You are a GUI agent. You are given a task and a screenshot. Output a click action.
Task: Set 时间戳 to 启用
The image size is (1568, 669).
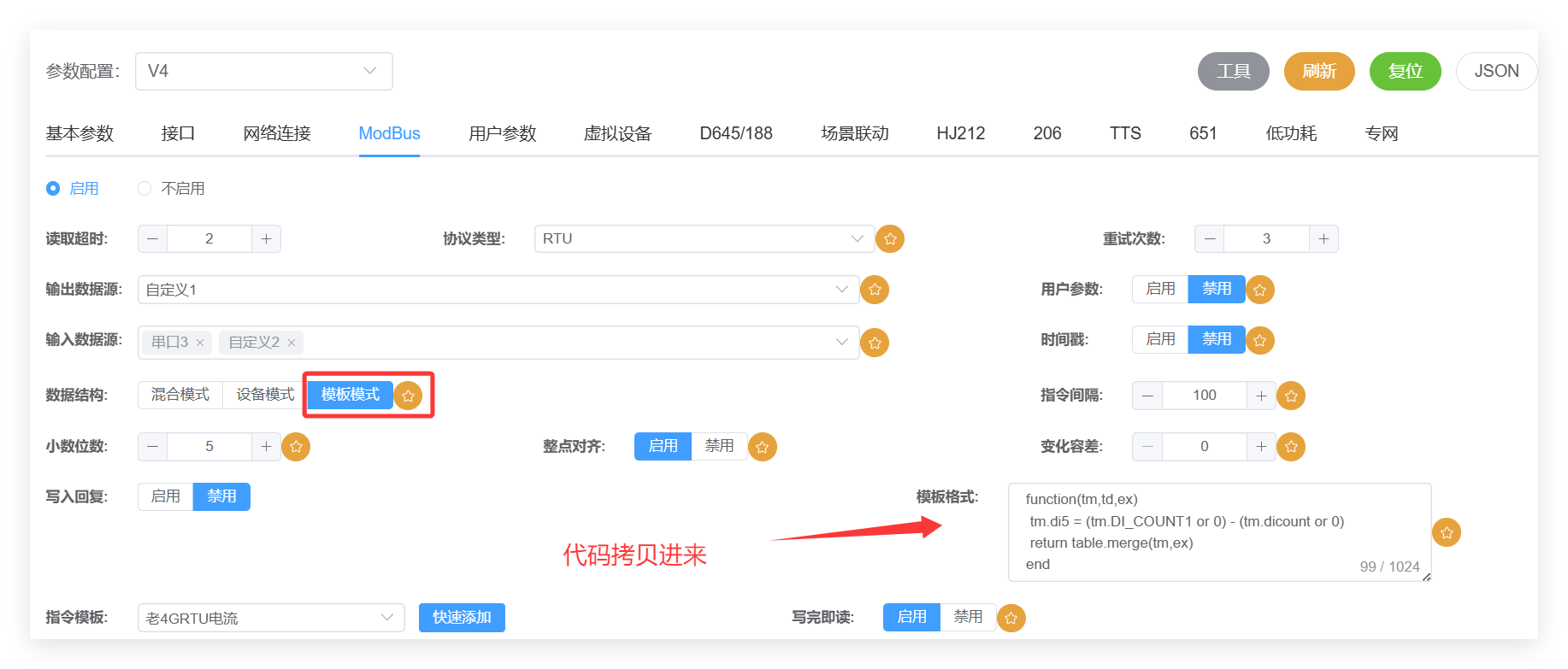point(1160,339)
